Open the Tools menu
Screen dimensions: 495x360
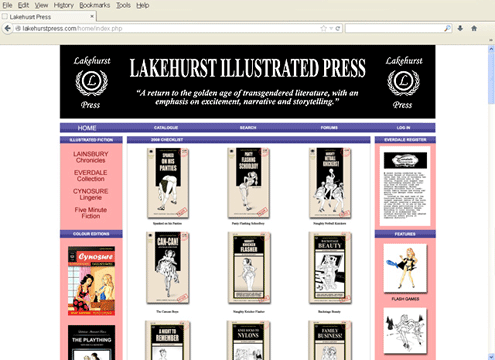coord(123,5)
